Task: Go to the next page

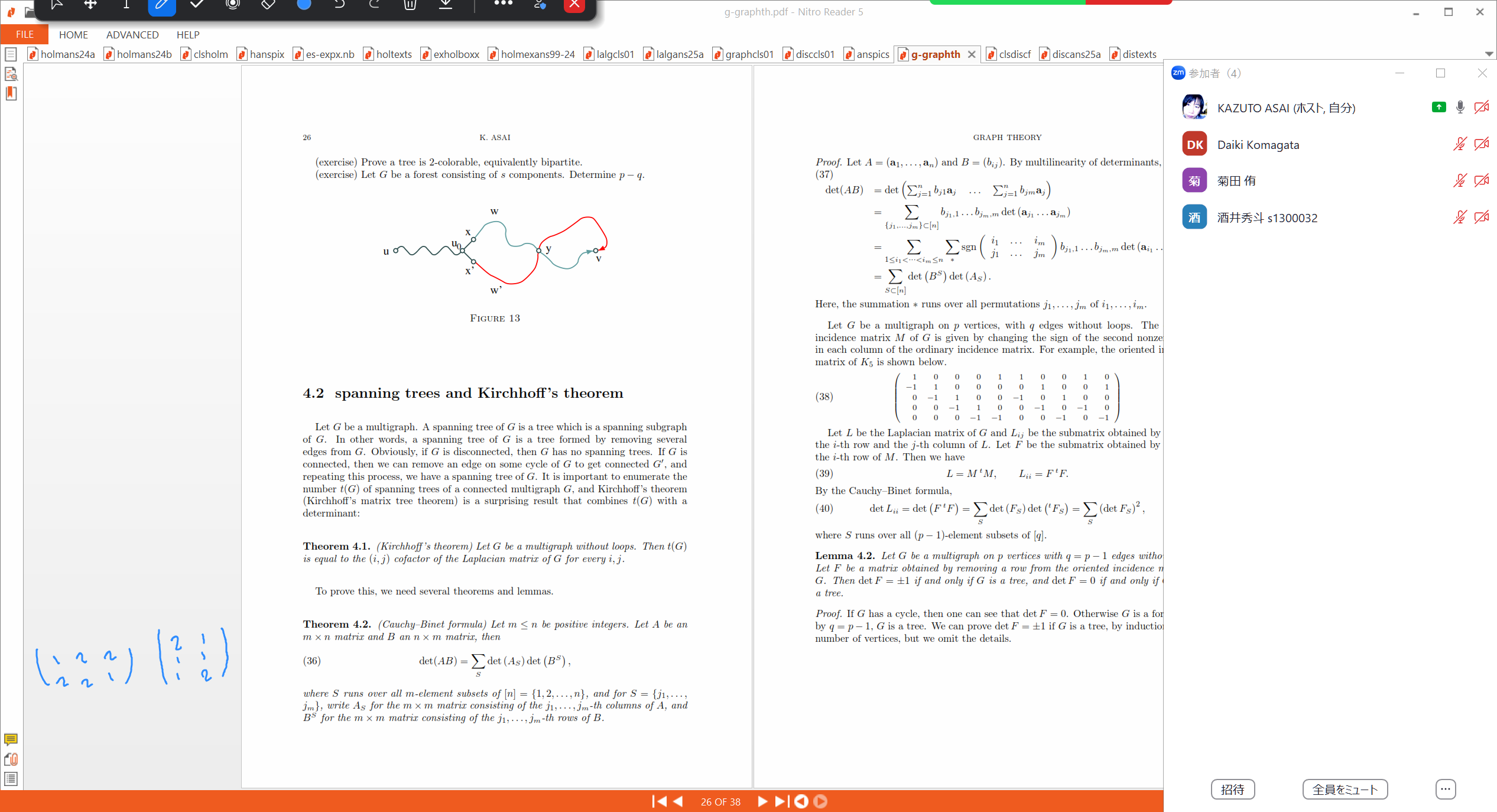Action: tap(762, 801)
